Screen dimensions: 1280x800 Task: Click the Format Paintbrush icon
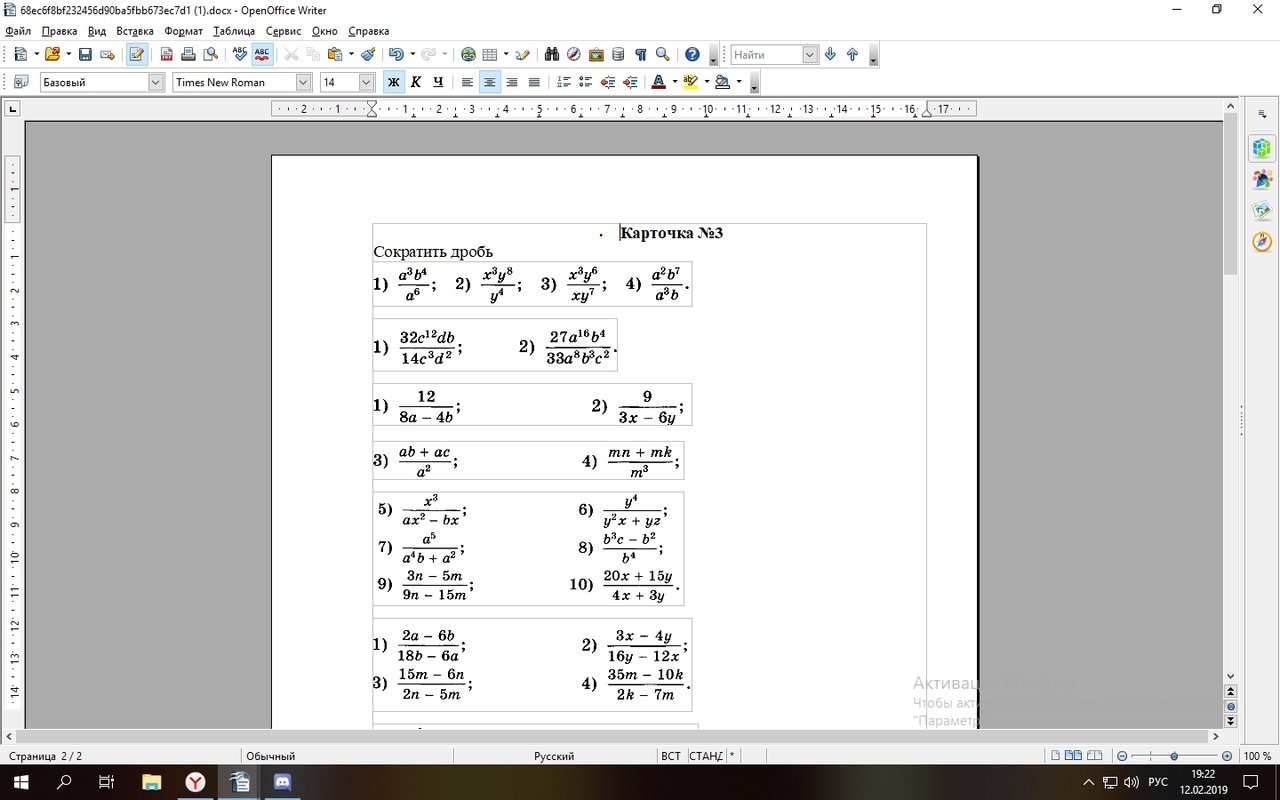click(x=368, y=55)
